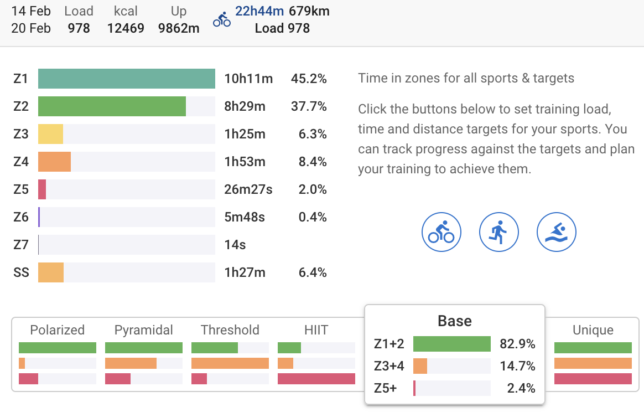This screenshot has height=412, width=644.
Task: Click the green Z2 zone bar
Action: point(112,106)
